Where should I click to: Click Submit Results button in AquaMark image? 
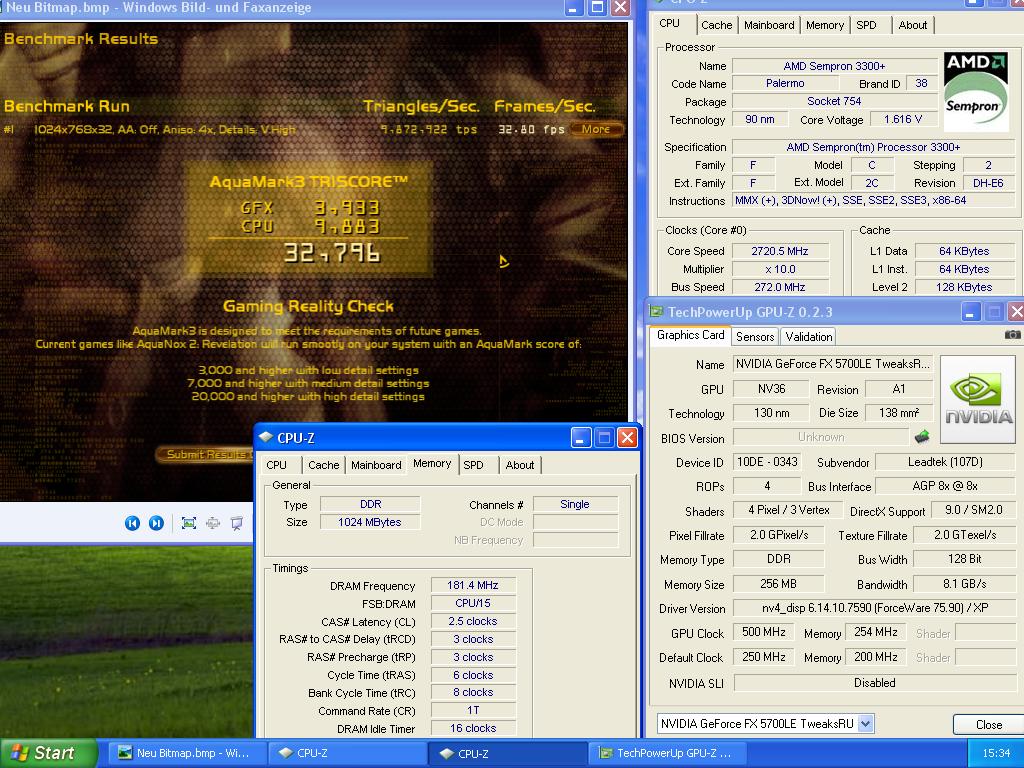(x=205, y=454)
